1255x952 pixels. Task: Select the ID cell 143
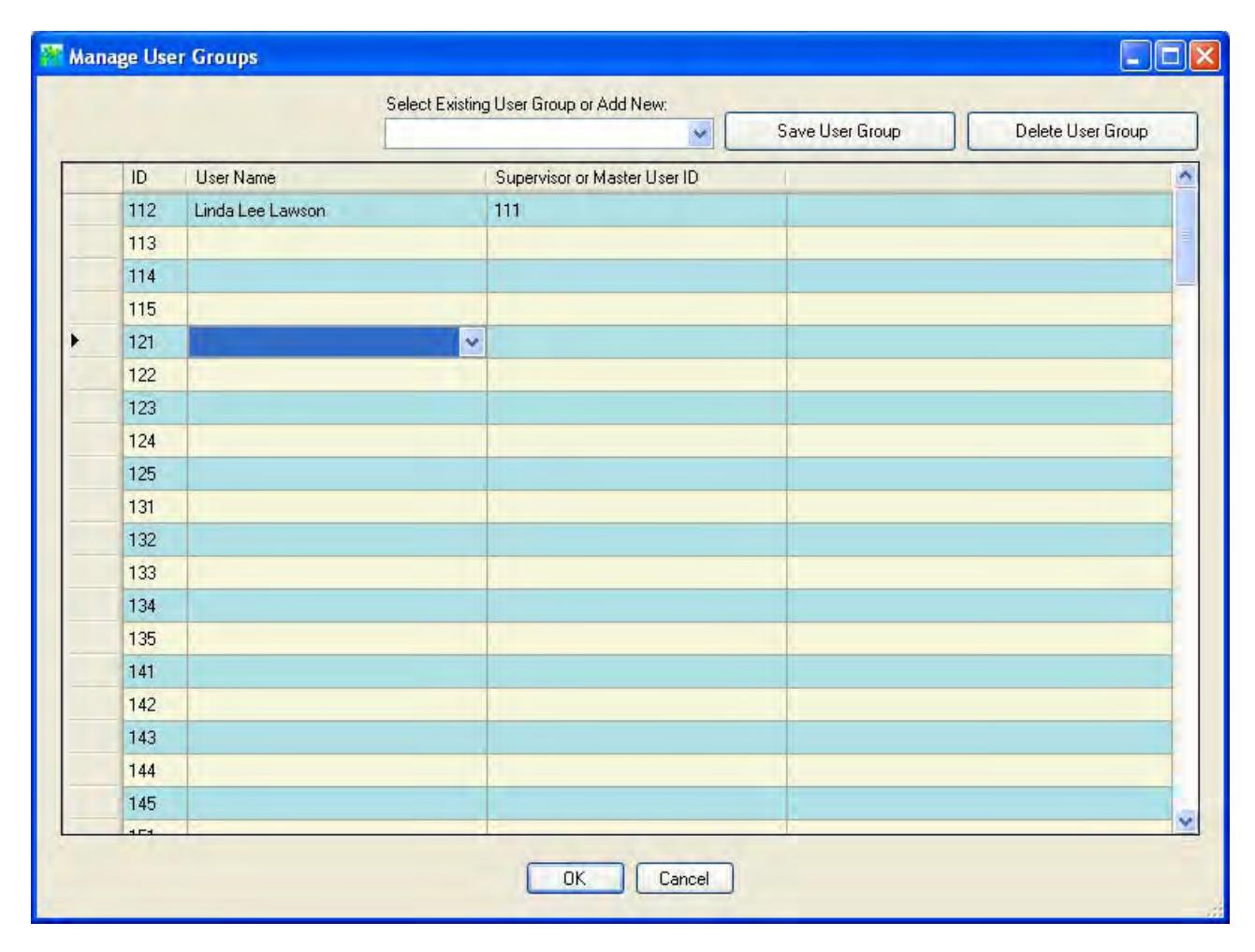click(155, 738)
